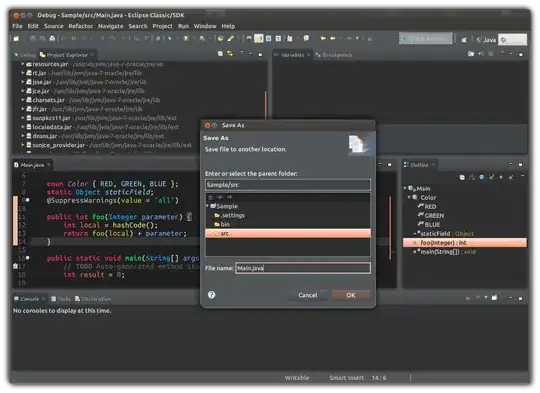Open the File menu
540x393 pixels.
tap(17, 26)
